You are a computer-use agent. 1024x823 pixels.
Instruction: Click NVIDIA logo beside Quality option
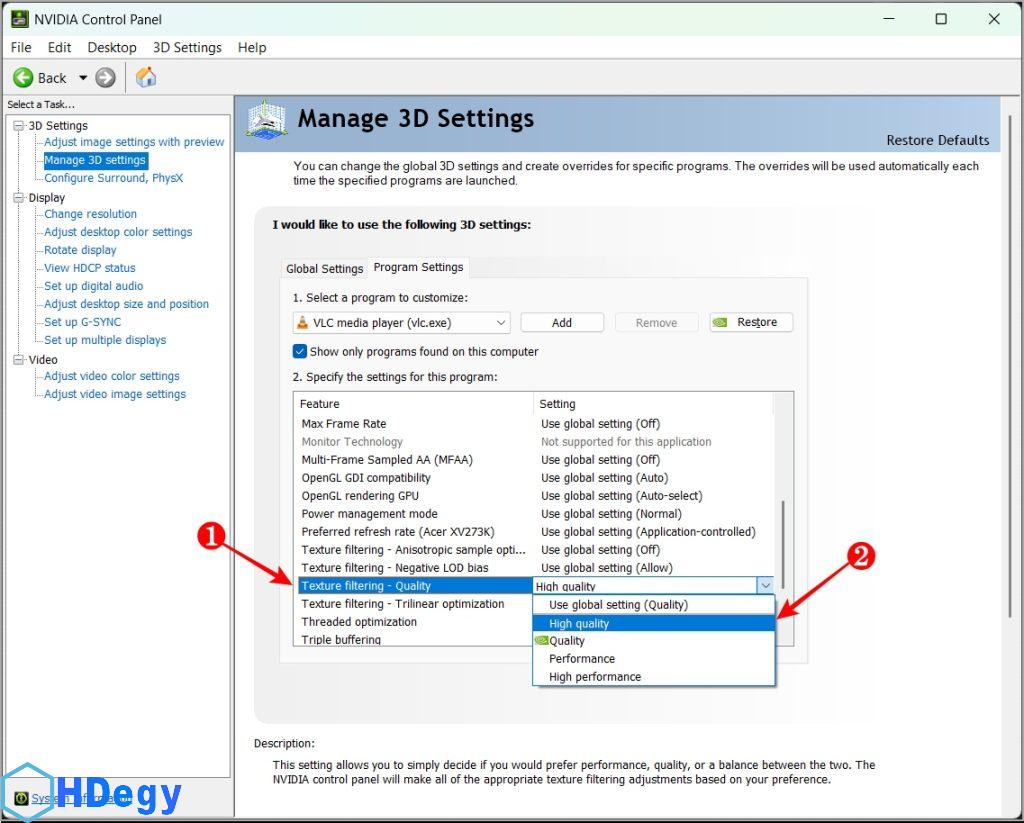click(x=541, y=641)
